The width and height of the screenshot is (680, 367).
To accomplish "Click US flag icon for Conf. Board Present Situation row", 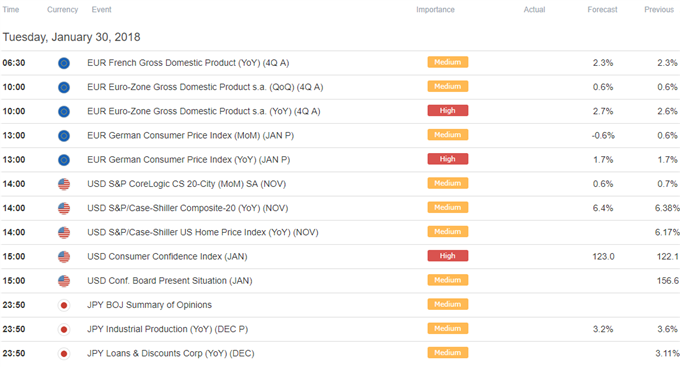I will click(x=64, y=281).
